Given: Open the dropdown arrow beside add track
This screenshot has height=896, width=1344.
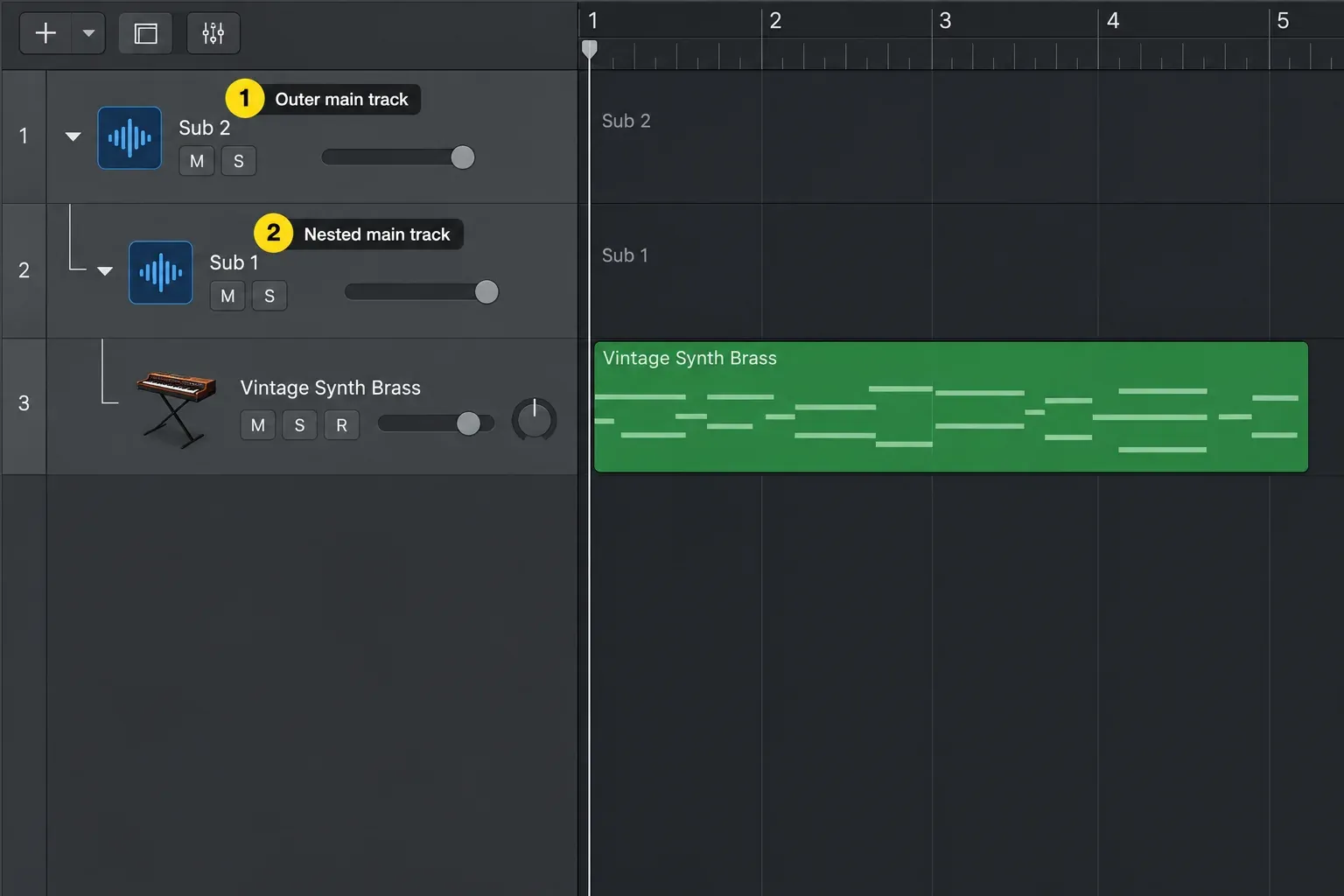Looking at the screenshot, I should 88,33.
